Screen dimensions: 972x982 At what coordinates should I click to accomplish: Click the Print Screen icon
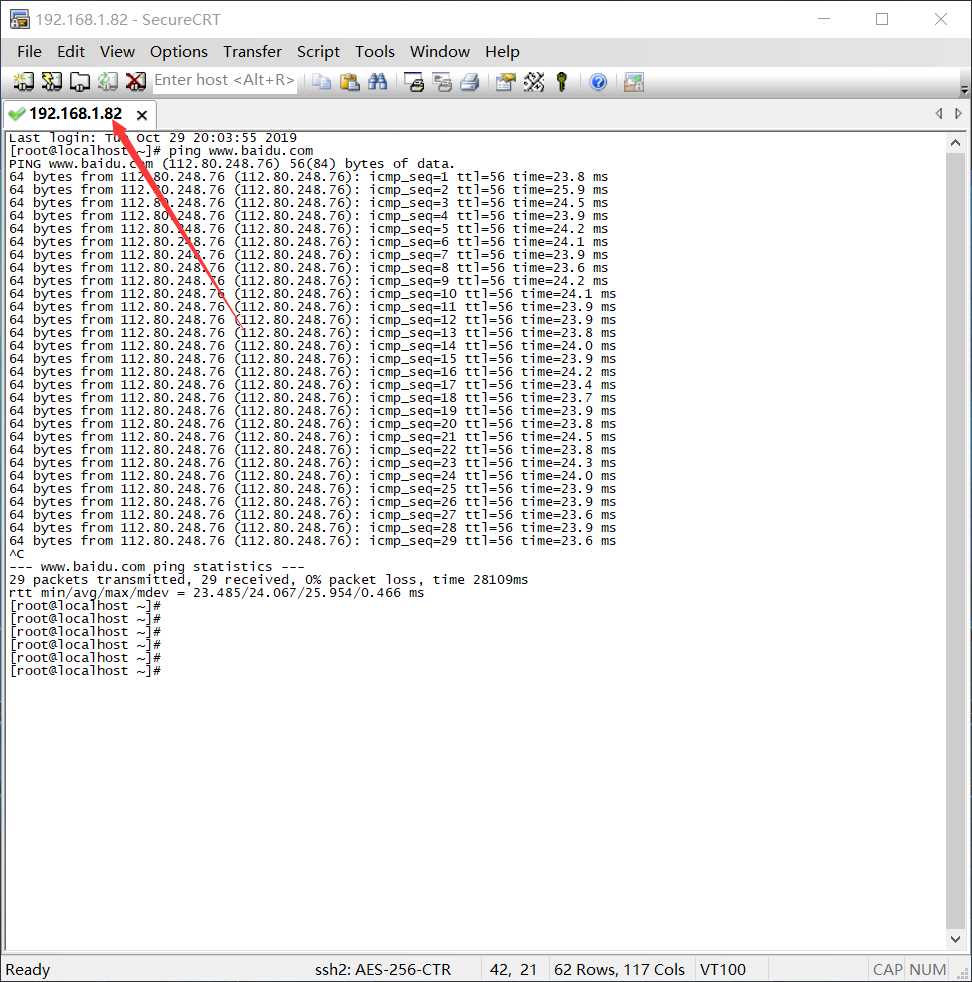(413, 82)
